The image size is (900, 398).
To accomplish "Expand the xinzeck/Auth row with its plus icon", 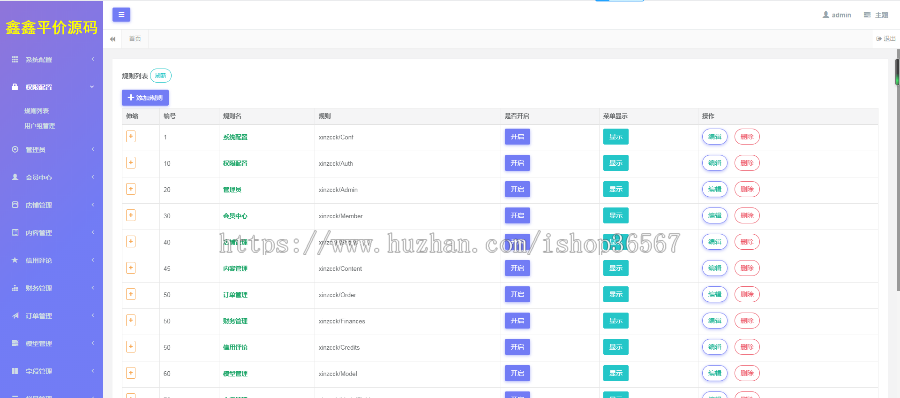I will [x=131, y=163].
